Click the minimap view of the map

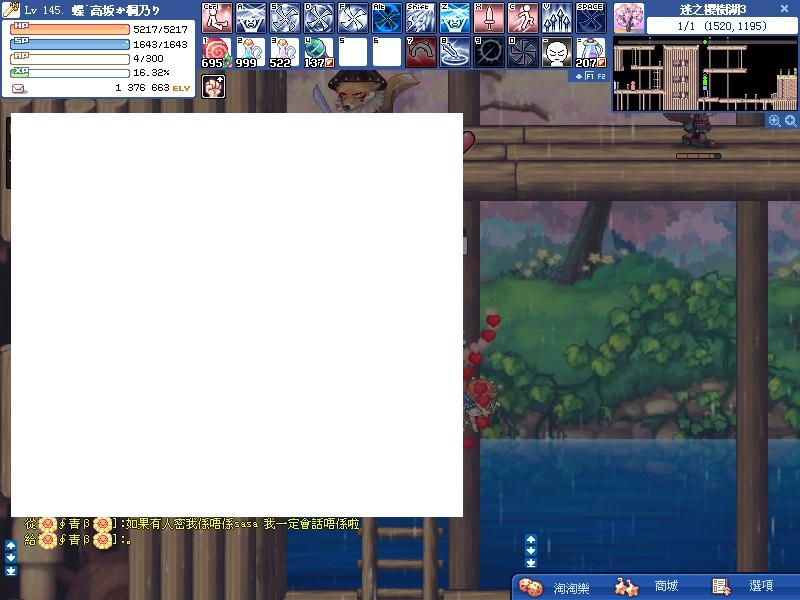click(x=705, y=75)
